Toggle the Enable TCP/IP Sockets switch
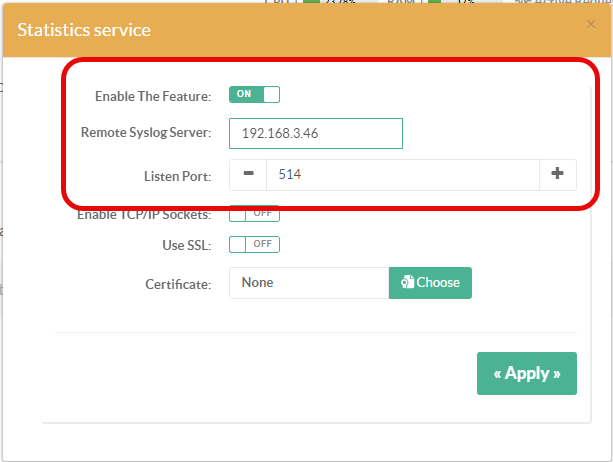The image size is (613, 462). (254, 214)
